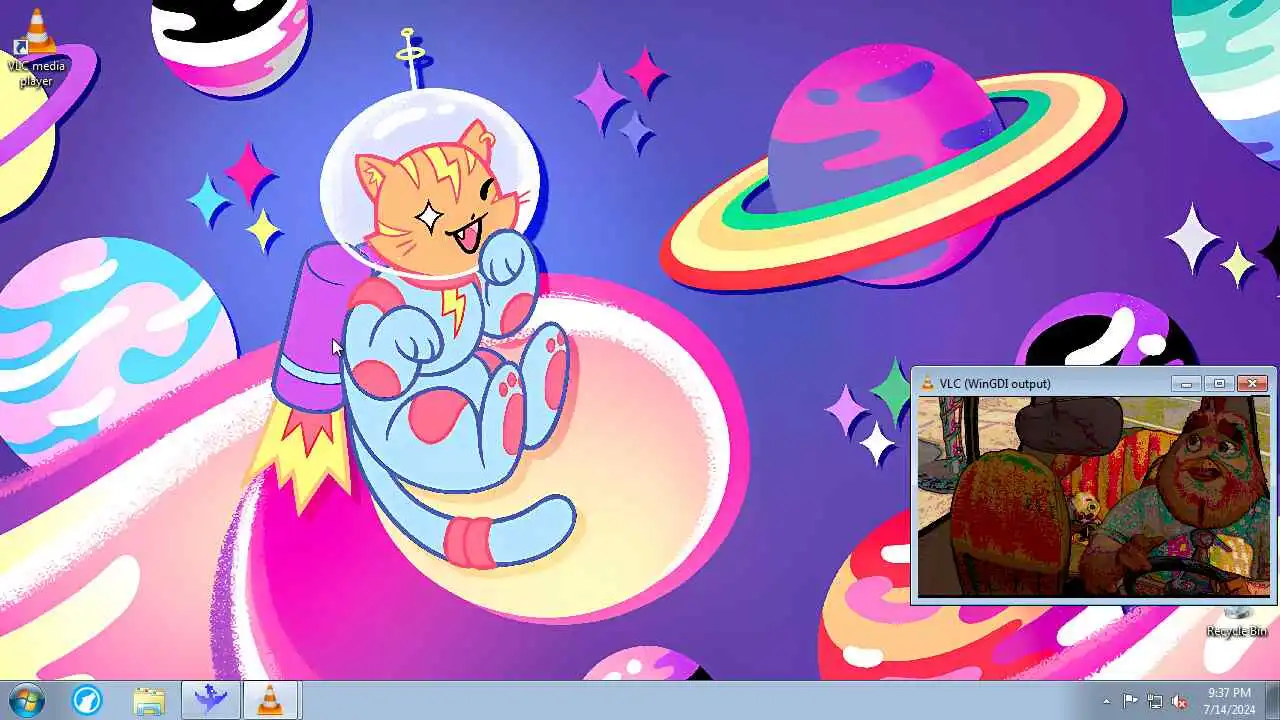Open the Action Center flag icon

(1130, 701)
